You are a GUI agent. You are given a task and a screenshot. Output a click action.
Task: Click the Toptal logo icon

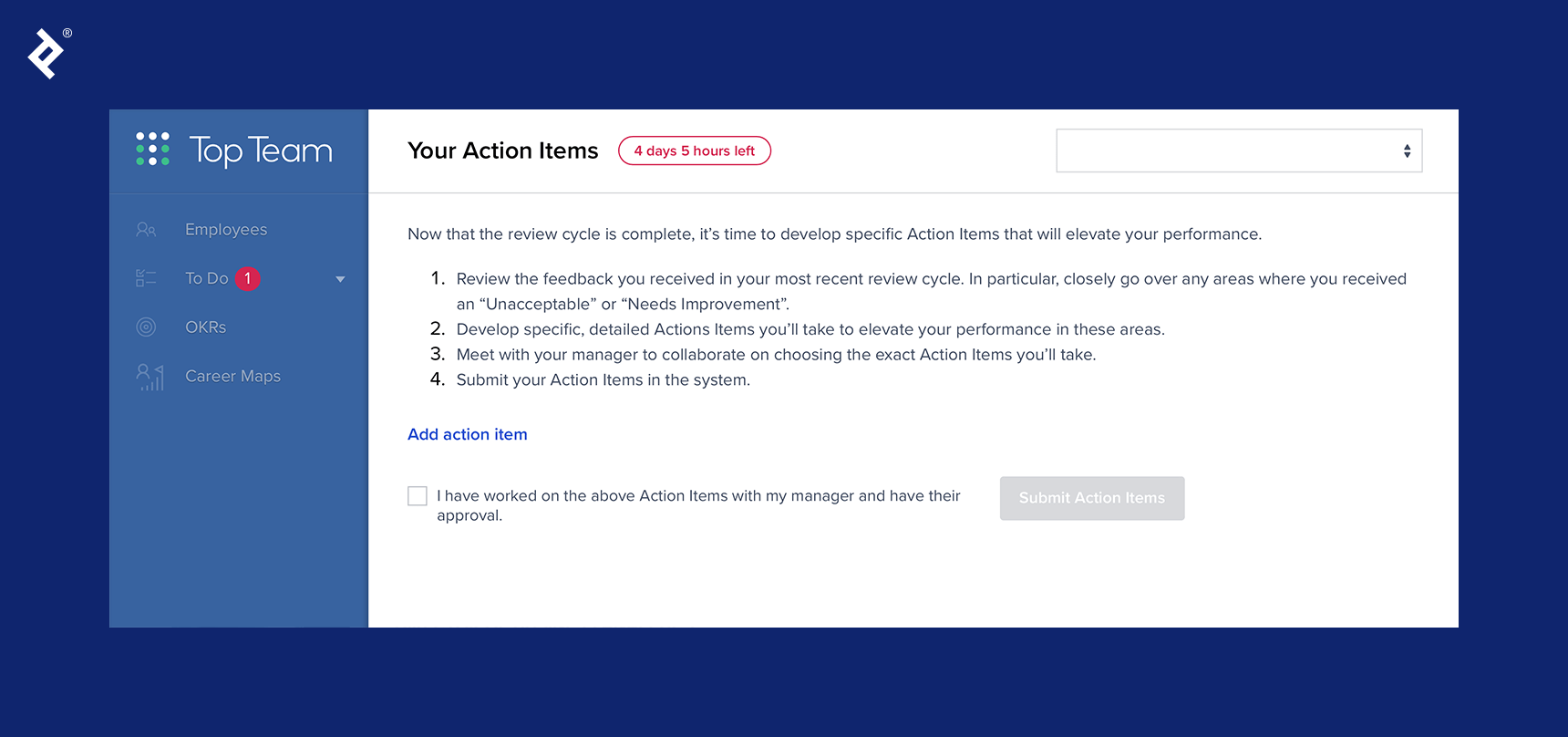click(46, 54)
